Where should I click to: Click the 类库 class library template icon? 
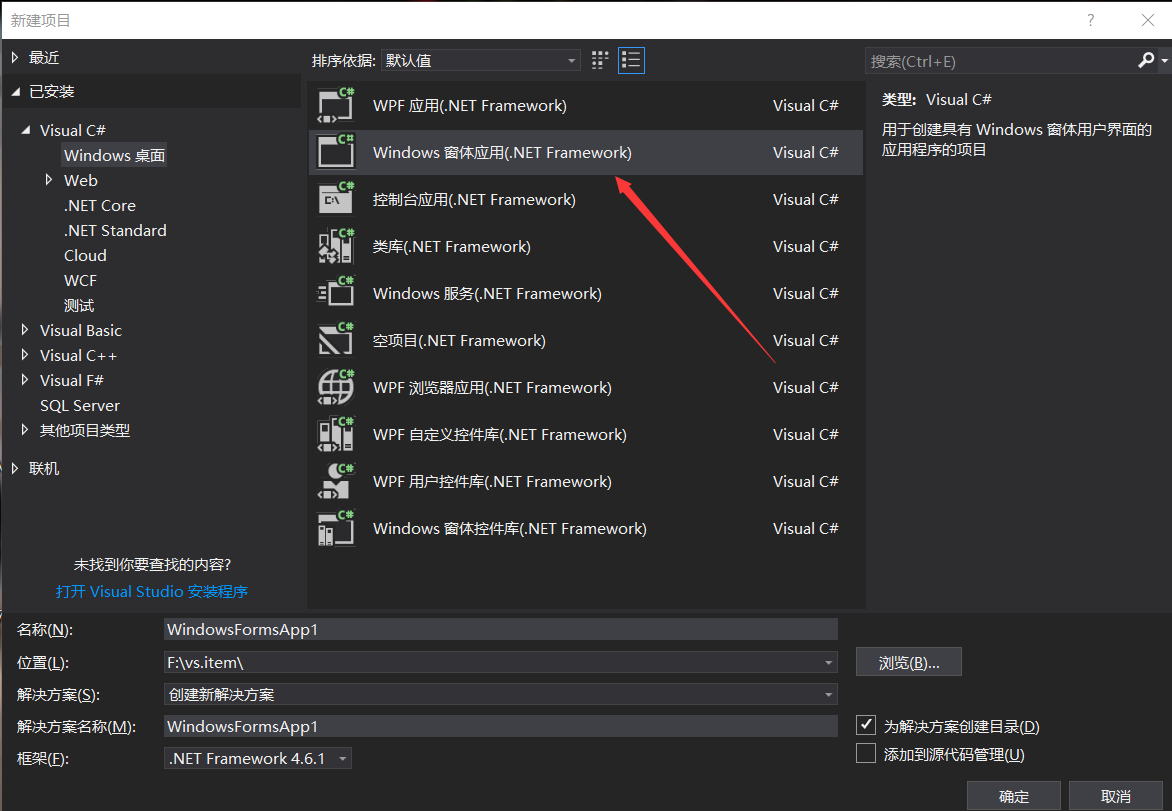pos(336,247)
